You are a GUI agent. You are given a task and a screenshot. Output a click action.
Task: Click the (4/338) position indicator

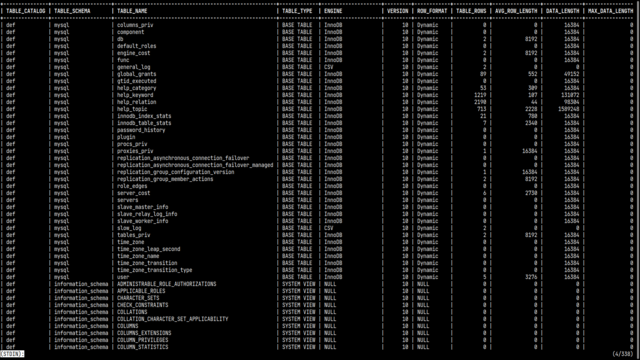click(x=622, y=354)
